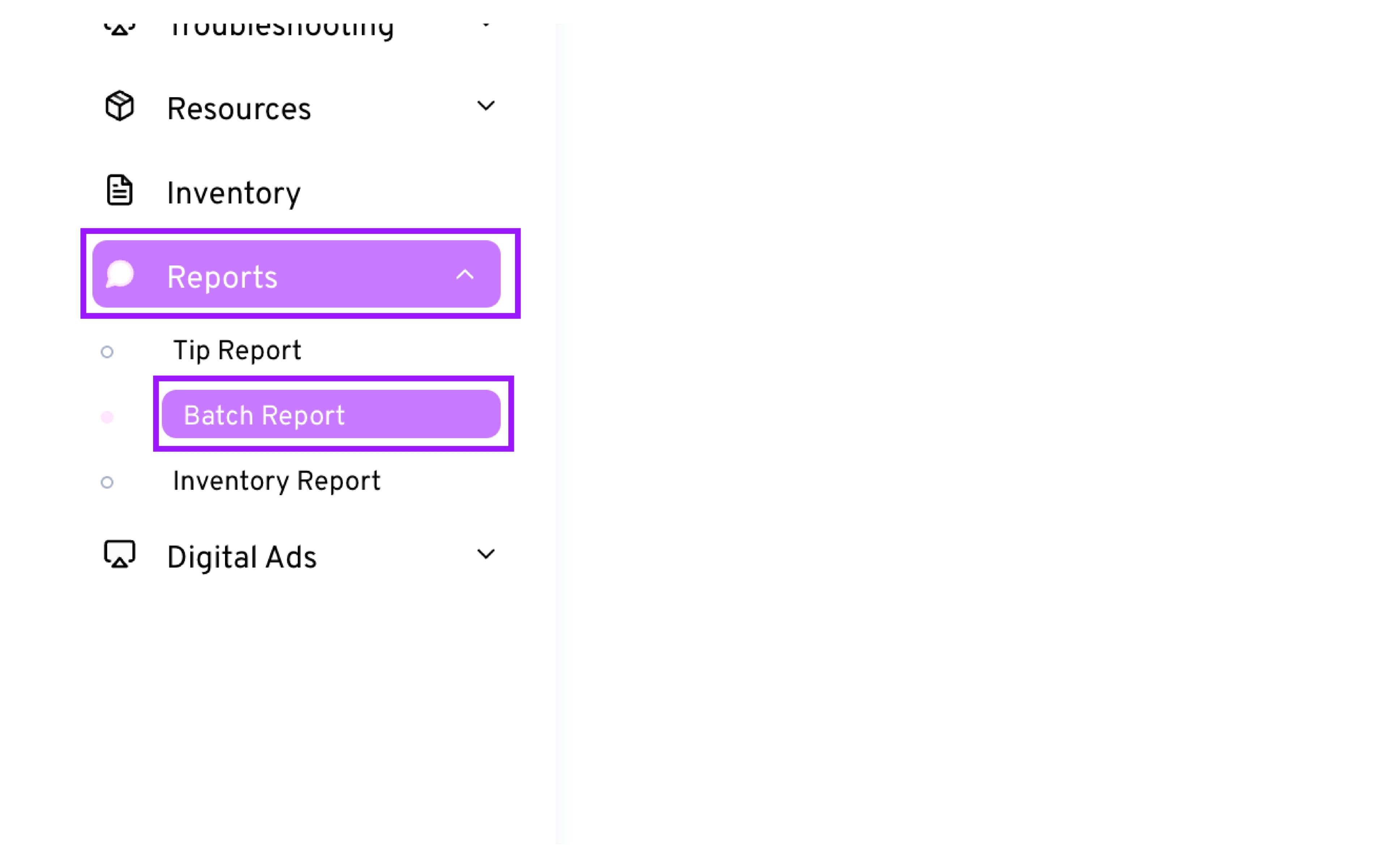This screenshot has width=1389, height=868.
Task: Click the Inventory document icon
Action: (x=119, y=190)
